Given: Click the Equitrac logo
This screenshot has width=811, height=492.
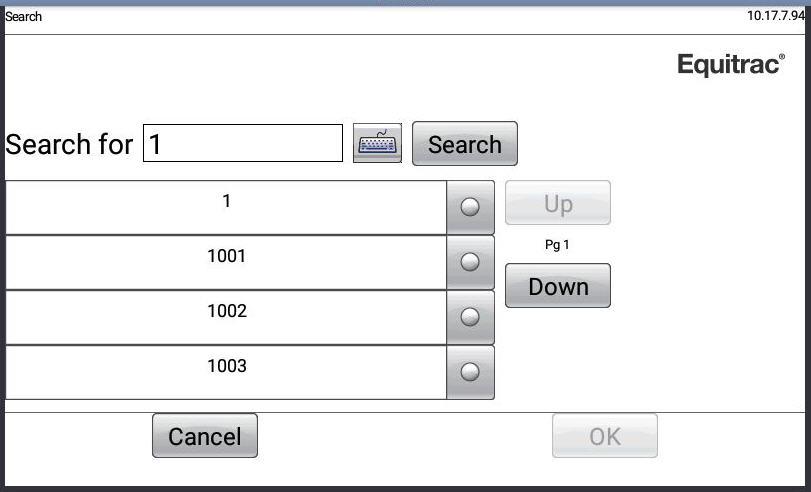Looking at the screenshot, I should [x=732, y=65].
